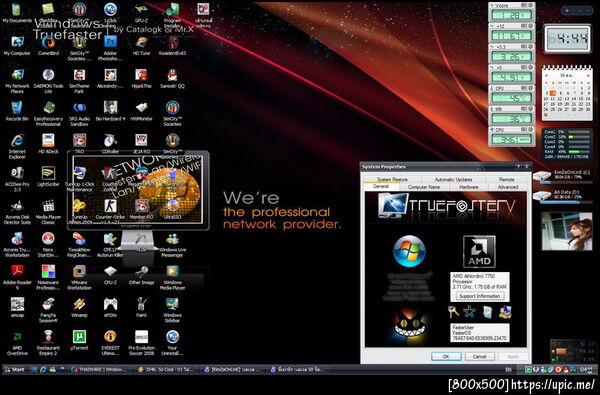Launch Windows Media Player icon

tap(172, 278)
